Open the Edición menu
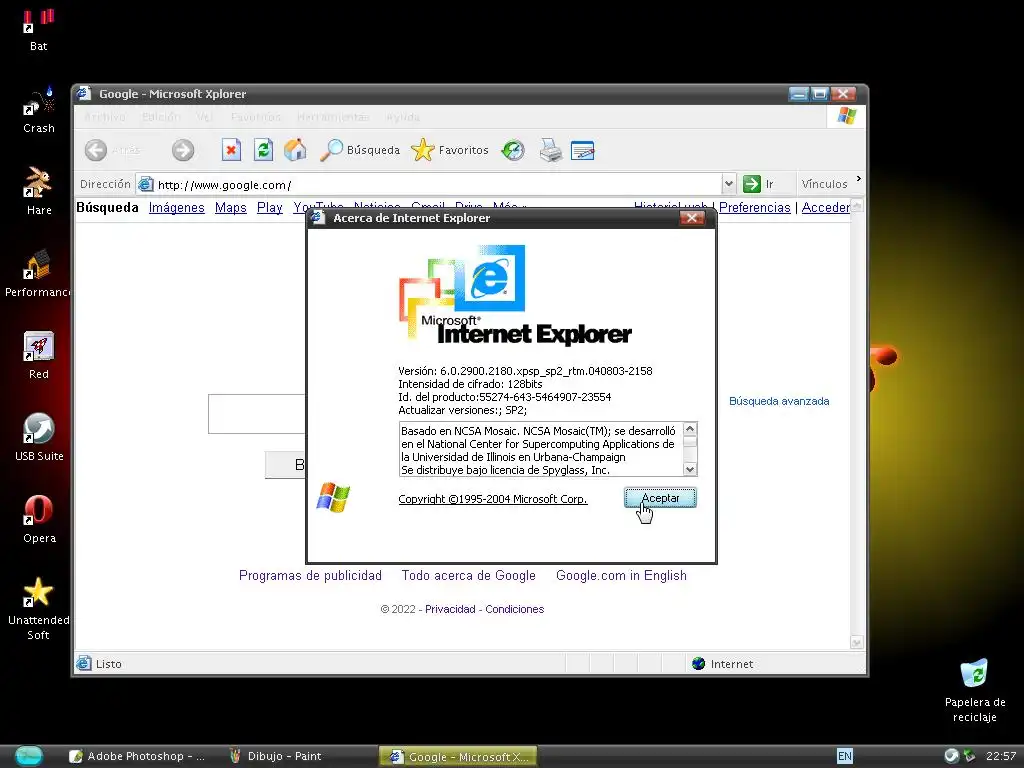The height and width of the screenshot is (768, 1024). pos(161,117)
